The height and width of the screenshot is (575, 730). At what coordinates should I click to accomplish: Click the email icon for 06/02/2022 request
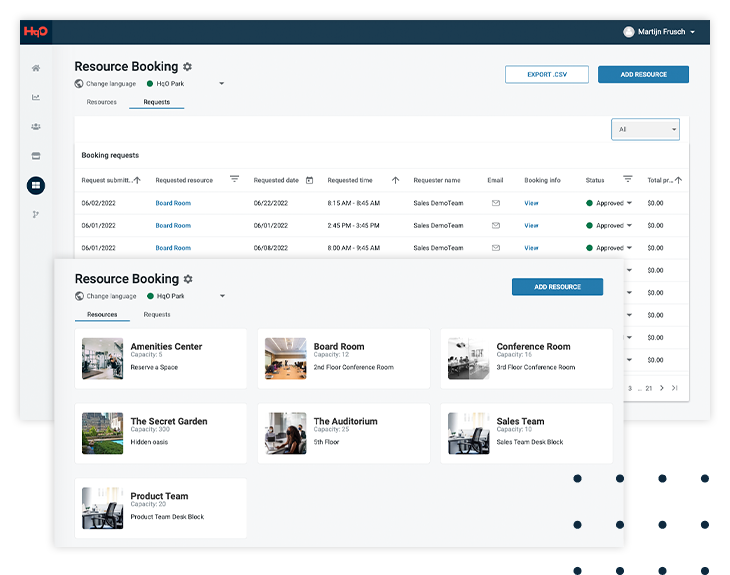click(496, 203)
